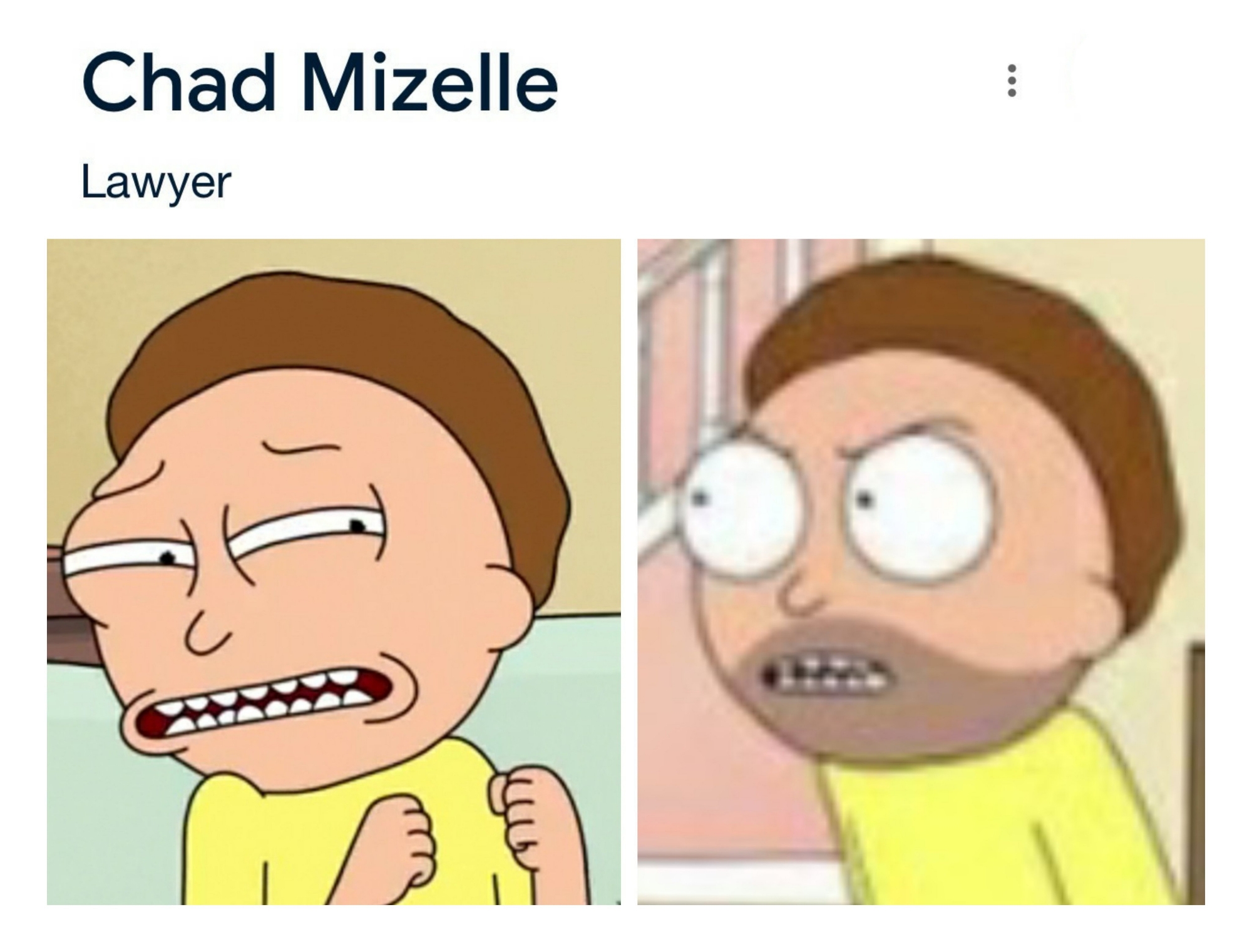Open the three-dot more options menu

[x=1012, y=81]
